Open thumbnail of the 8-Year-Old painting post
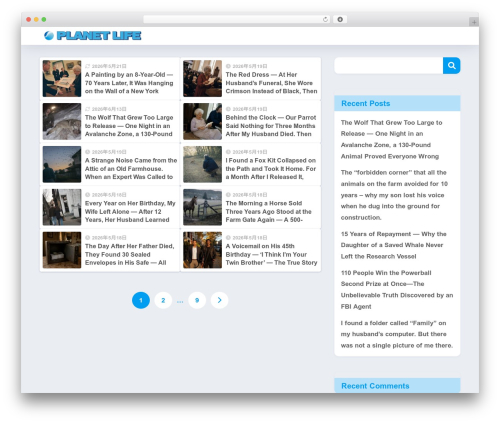 (62, 78)
